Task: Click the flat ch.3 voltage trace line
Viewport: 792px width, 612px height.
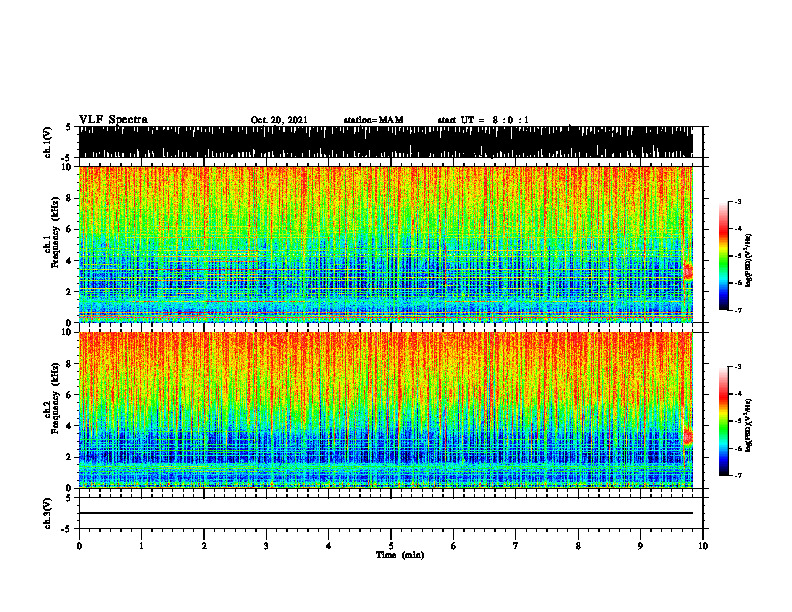Action: click(385, 513)
